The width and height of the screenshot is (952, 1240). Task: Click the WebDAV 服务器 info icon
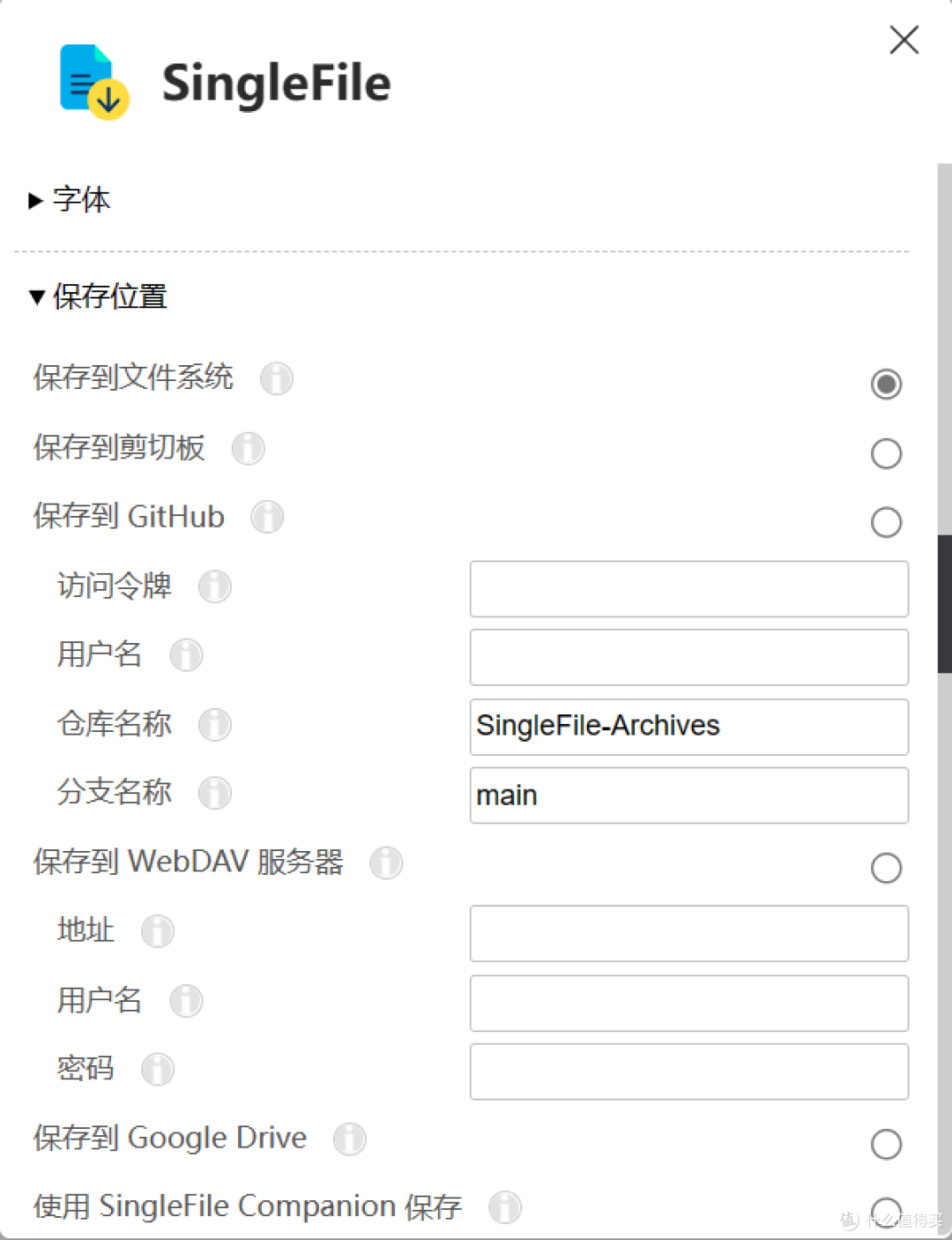point(386,863)
